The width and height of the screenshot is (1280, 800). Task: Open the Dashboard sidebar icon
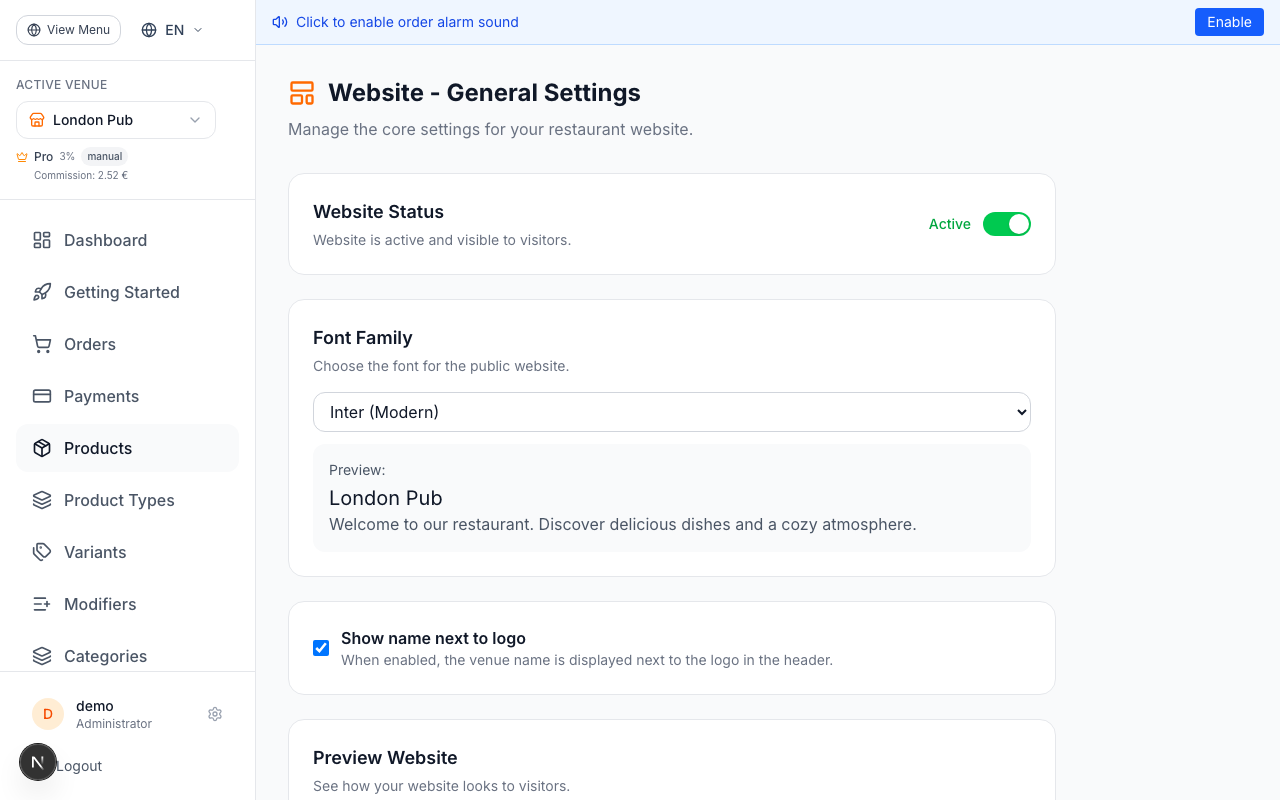pyautogui.click(x=41, y=240)
